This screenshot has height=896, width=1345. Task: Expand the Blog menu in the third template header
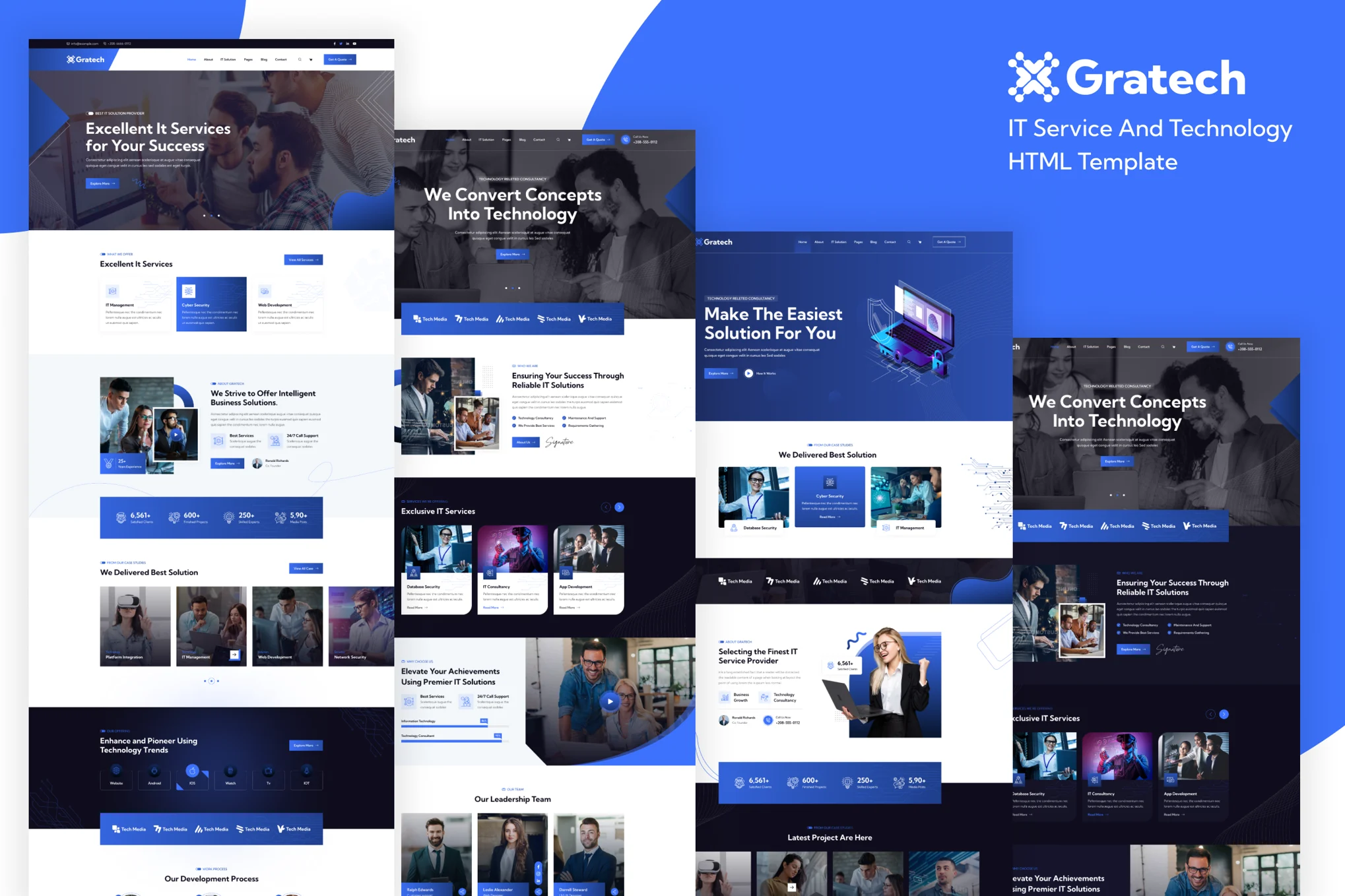point(873,242)
